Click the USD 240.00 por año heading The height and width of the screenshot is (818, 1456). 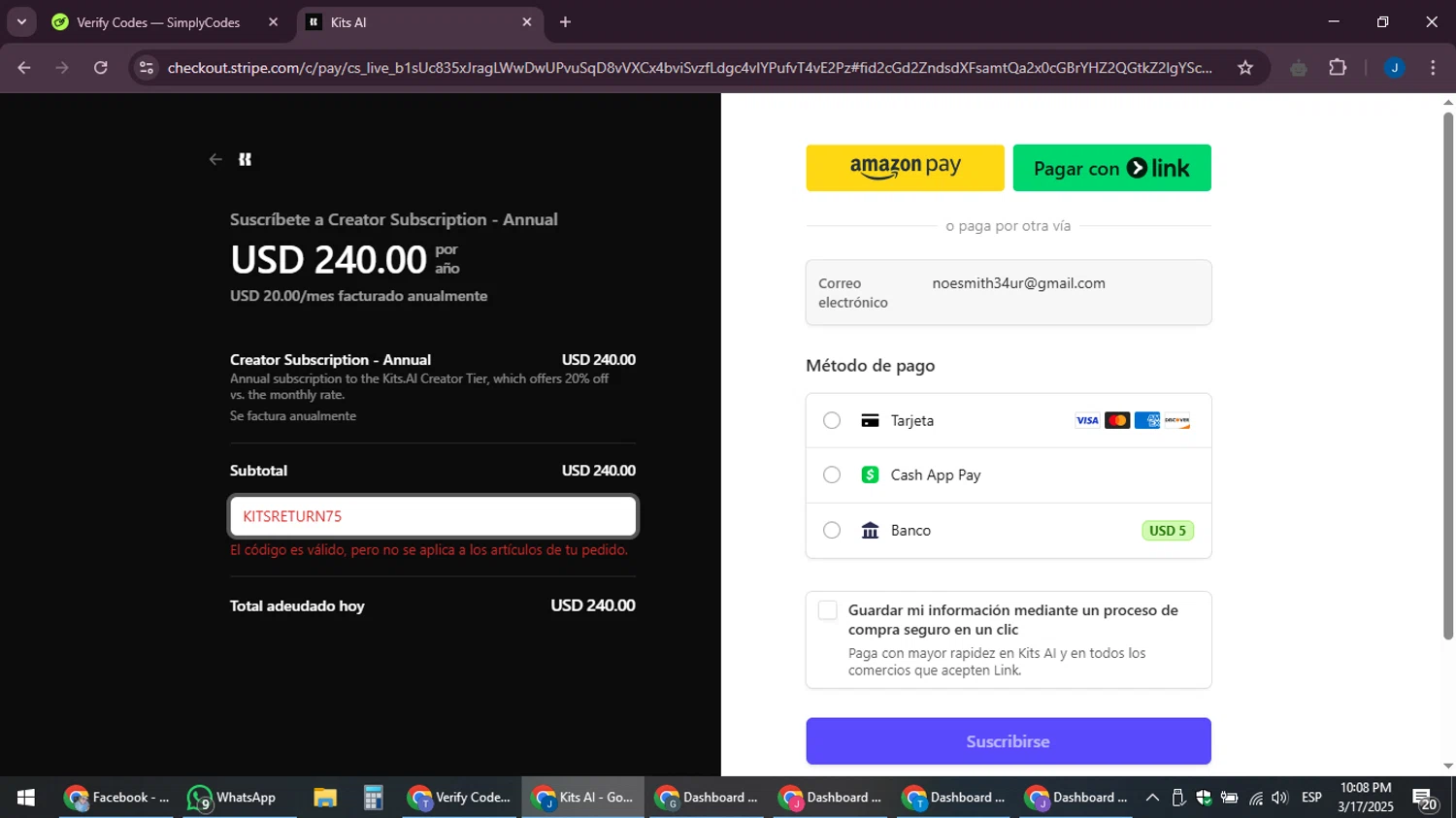tap(346, 259)
